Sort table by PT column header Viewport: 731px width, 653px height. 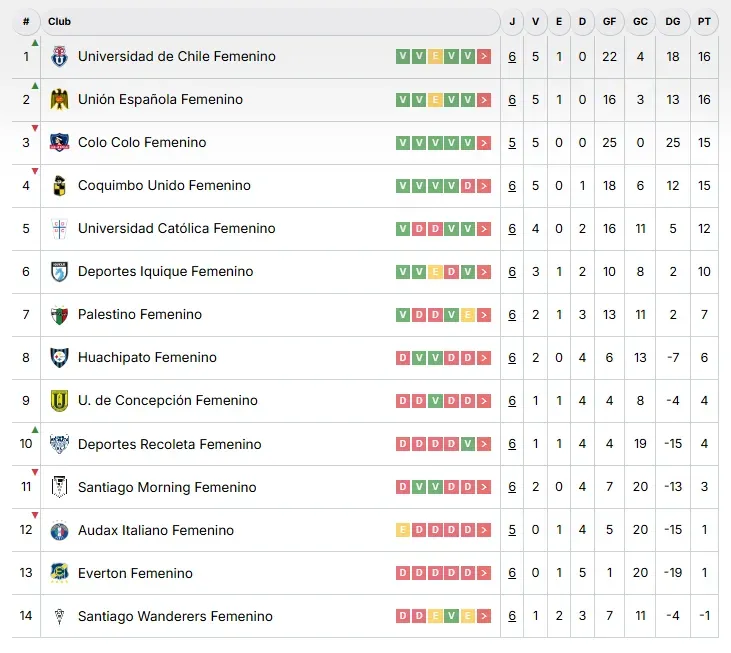[x=704, y=21]
